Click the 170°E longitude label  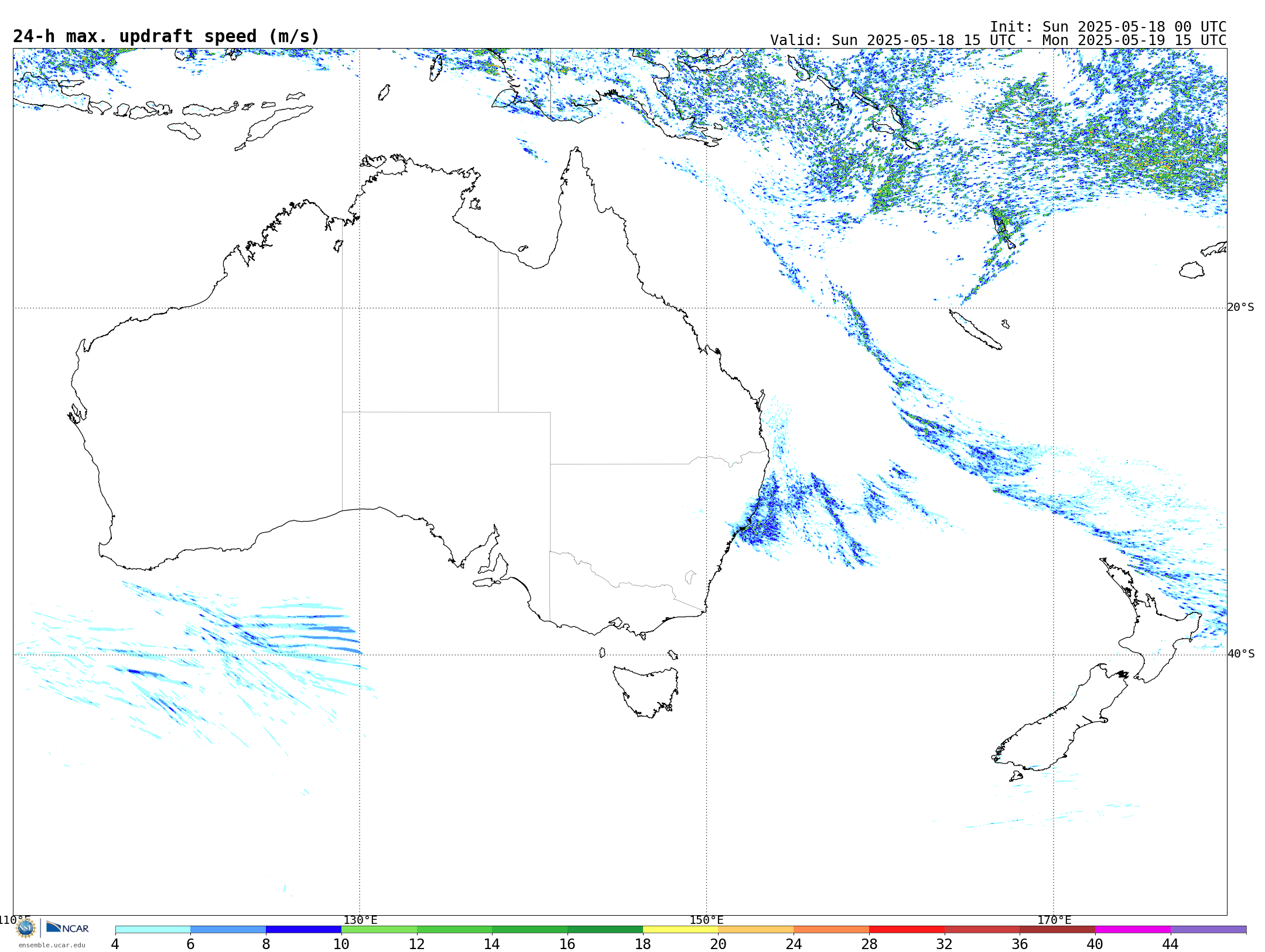pos(1054,920)
